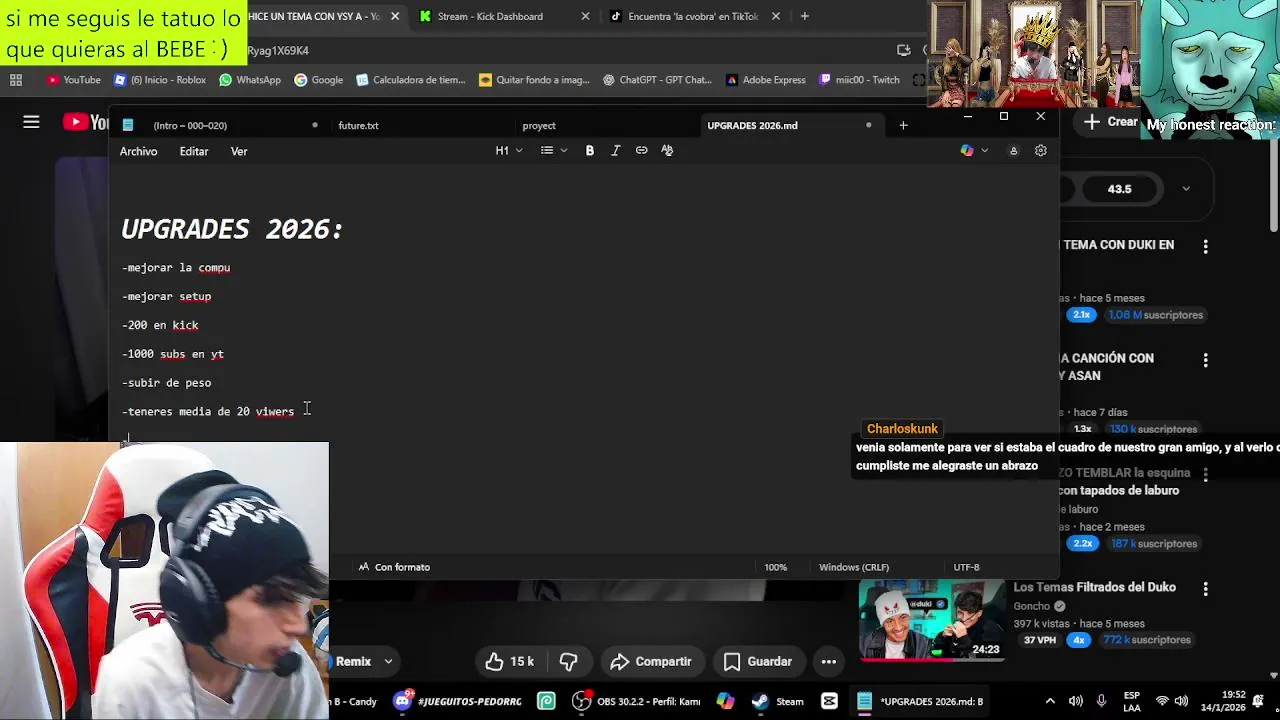Open OBS 30.2.2 in taskbar
1280x720 pixels.
[635, 701]
